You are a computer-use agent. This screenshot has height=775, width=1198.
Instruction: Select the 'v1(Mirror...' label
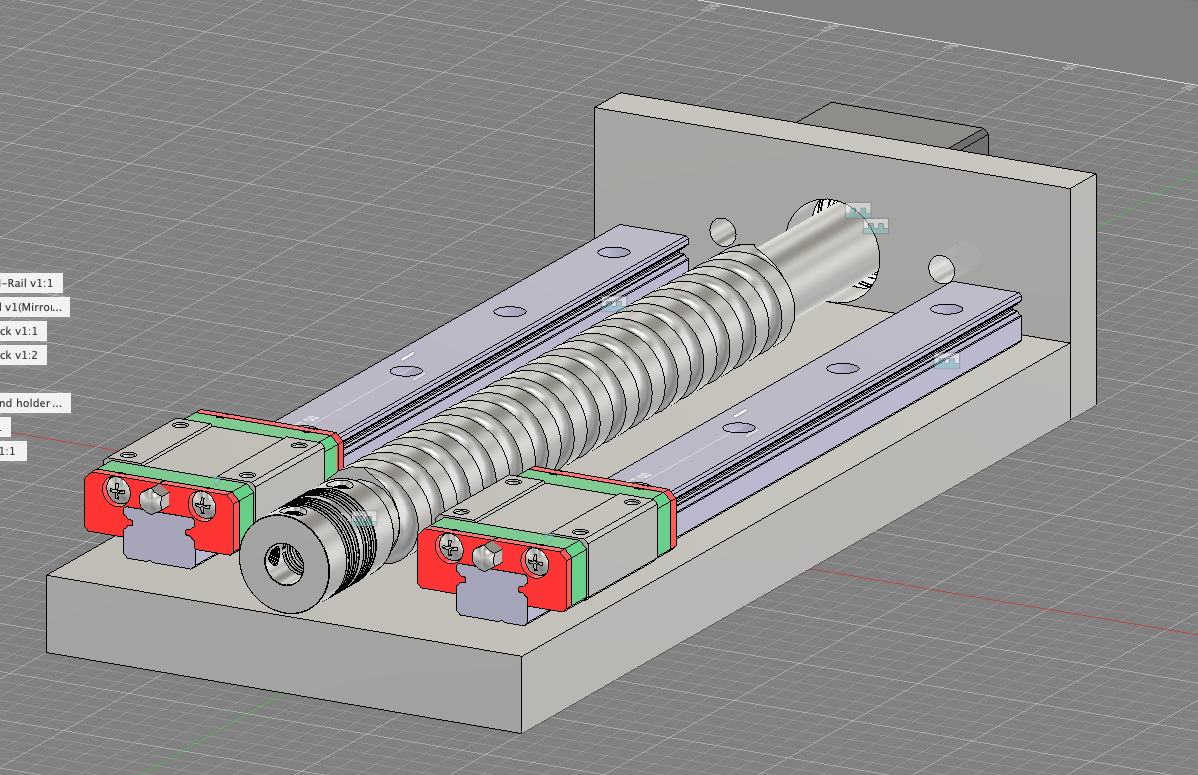(34, 307)
